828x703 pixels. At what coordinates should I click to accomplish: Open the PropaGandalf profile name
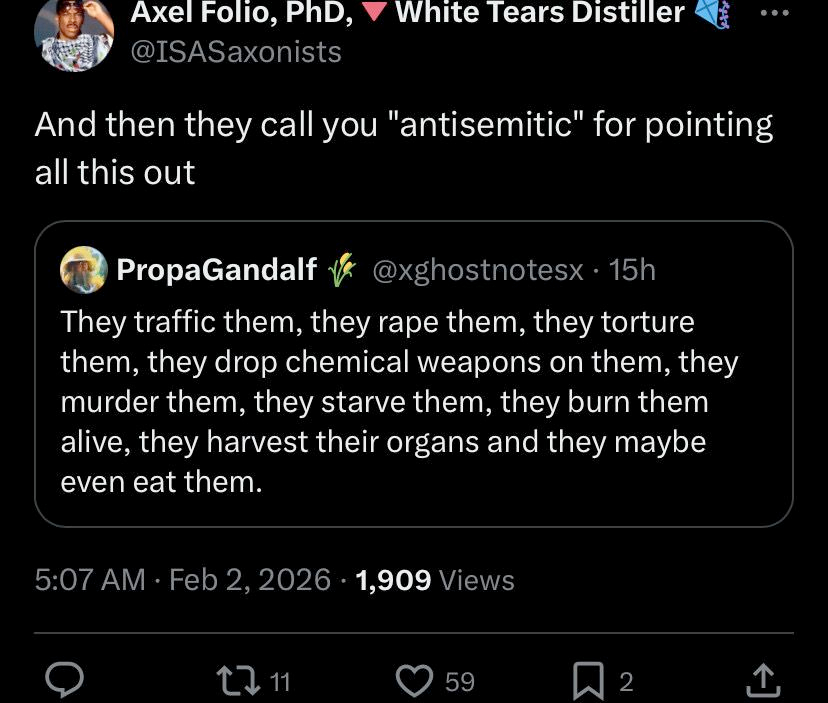(x=216, y=268)
